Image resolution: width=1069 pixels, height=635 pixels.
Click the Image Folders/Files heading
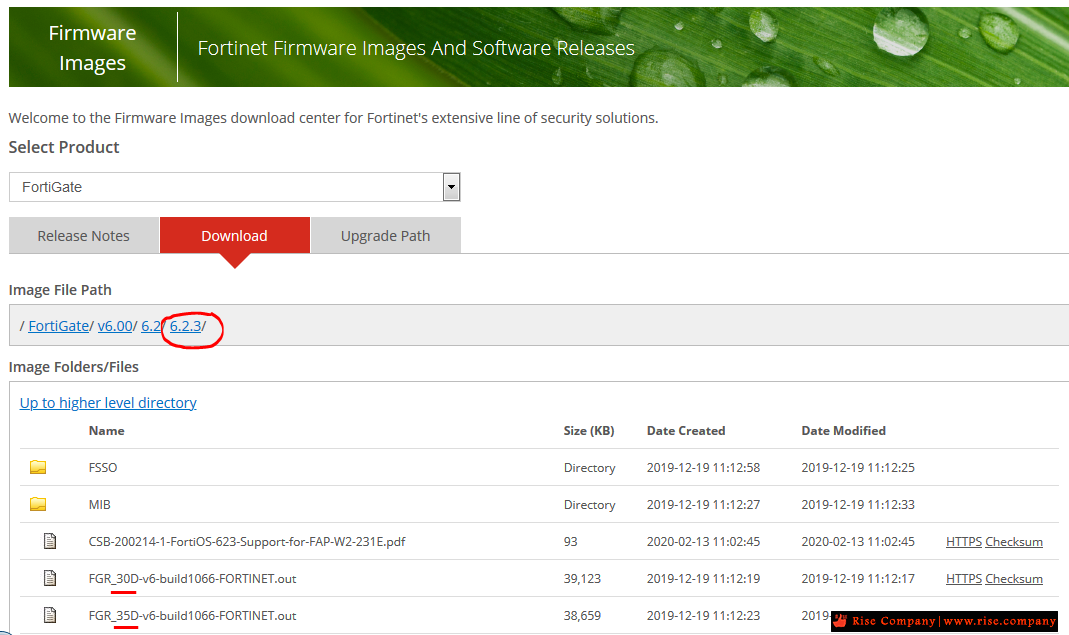coord(74,367)
